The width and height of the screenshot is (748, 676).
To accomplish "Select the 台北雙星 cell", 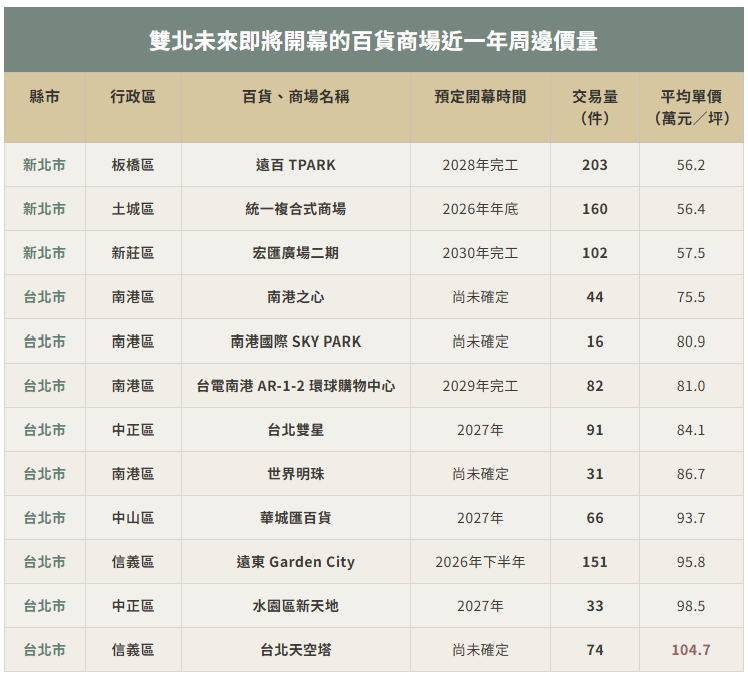I will tap(296, 430).
